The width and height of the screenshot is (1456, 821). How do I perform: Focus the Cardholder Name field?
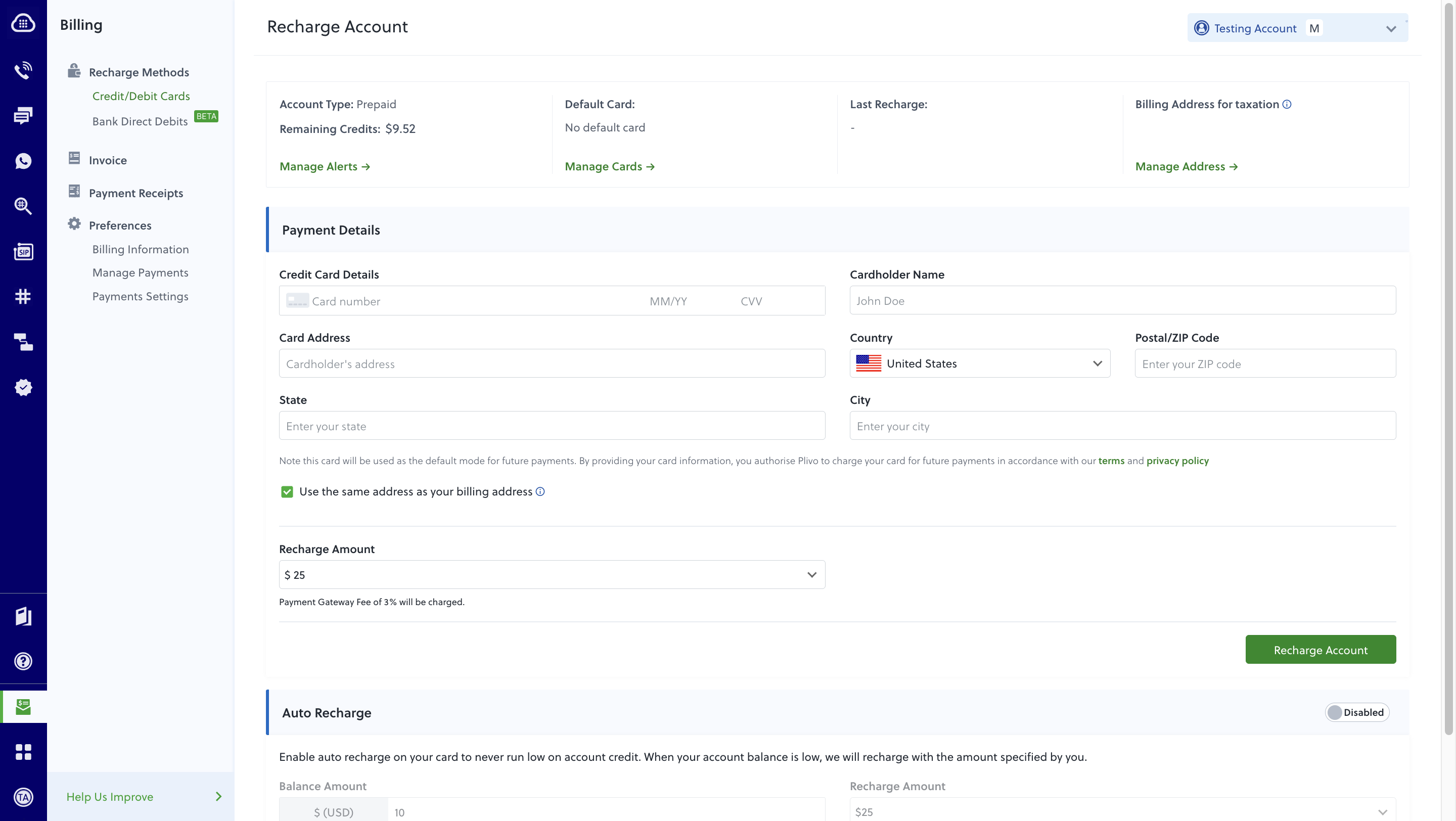(1122, 300)
